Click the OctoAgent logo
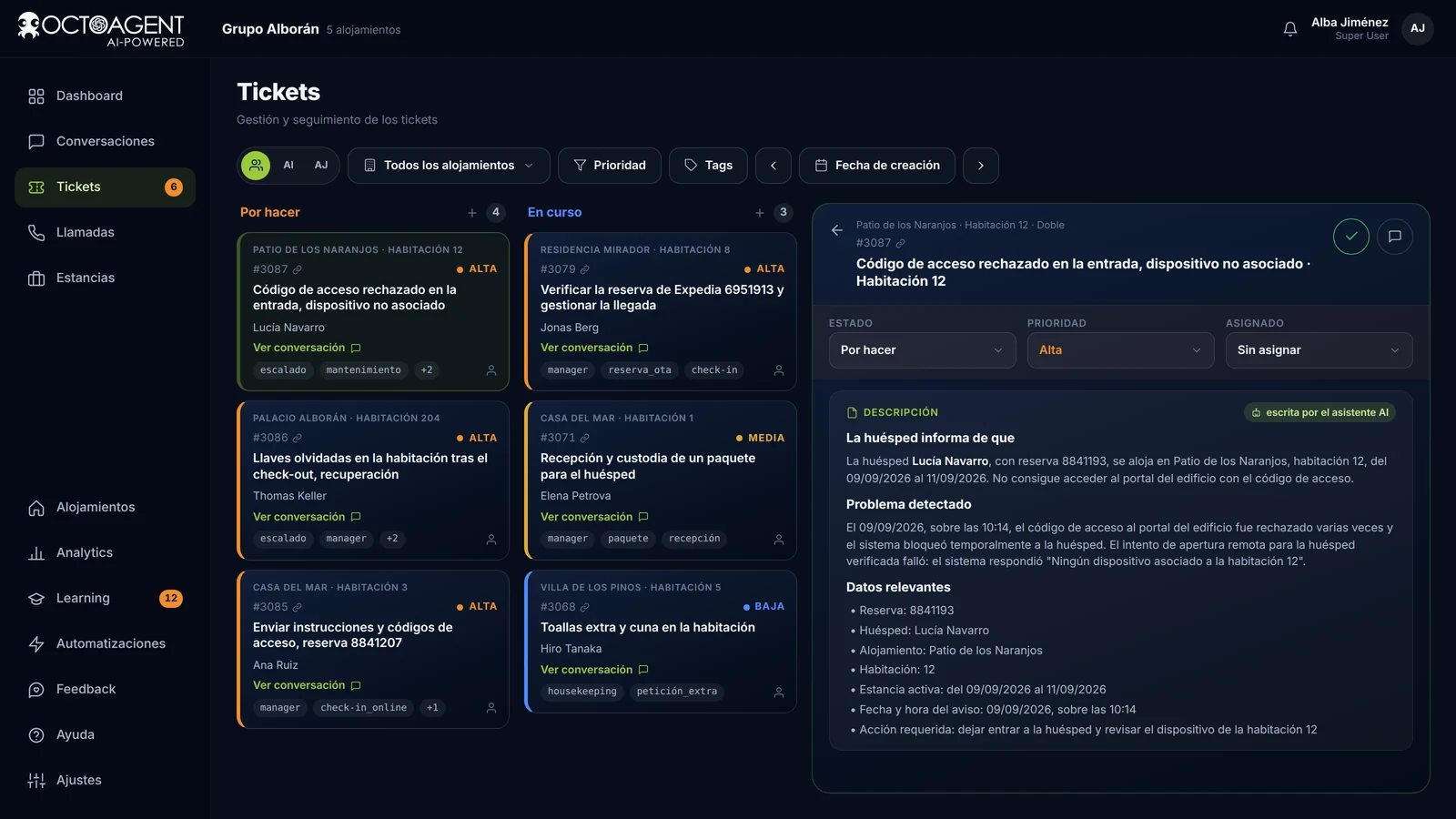This screenshot has width=1456, height=819. [x=101, y=29]
